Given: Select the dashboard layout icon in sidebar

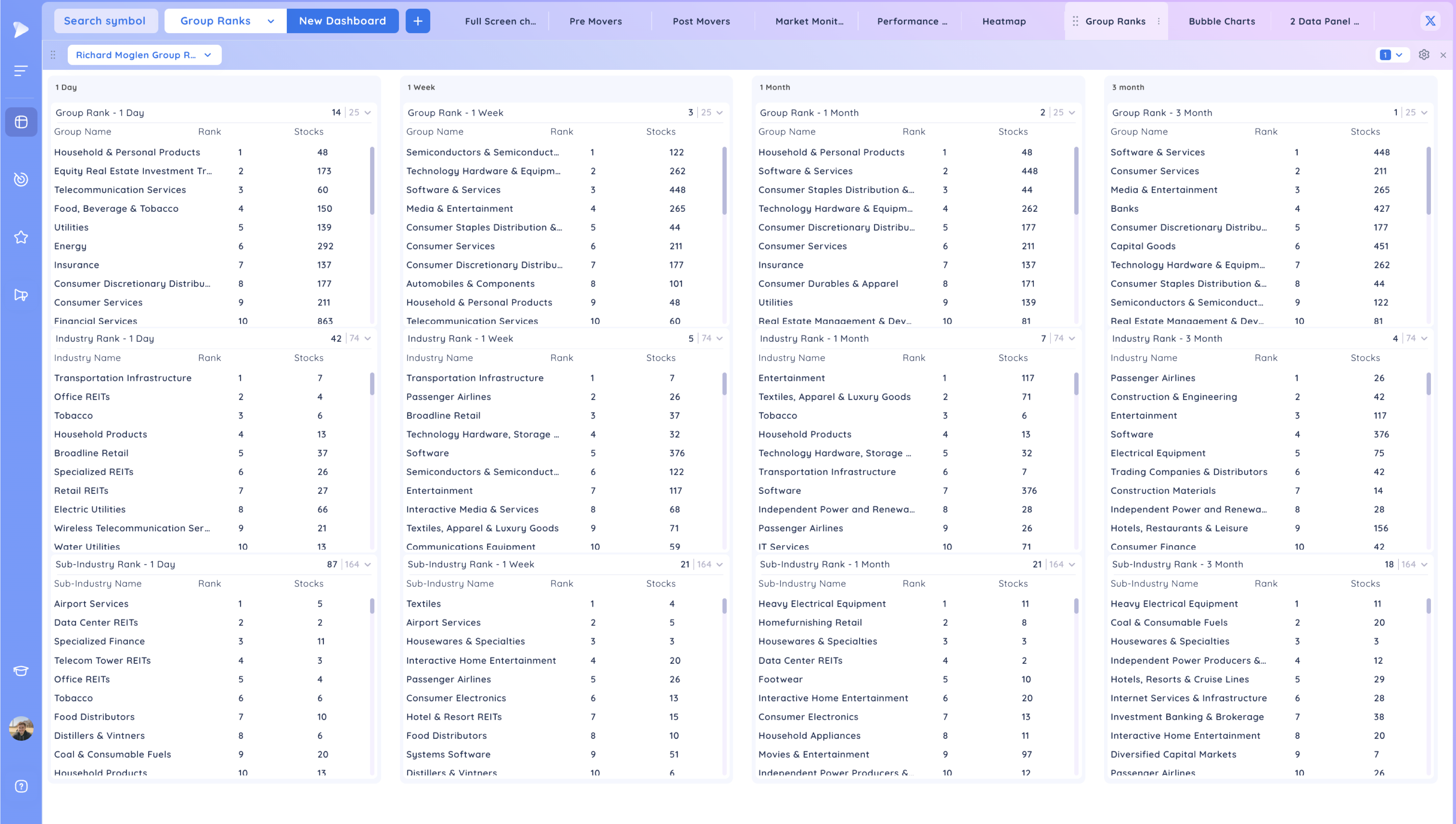Looking at the screenshot, I should click(x=21, y=122).
